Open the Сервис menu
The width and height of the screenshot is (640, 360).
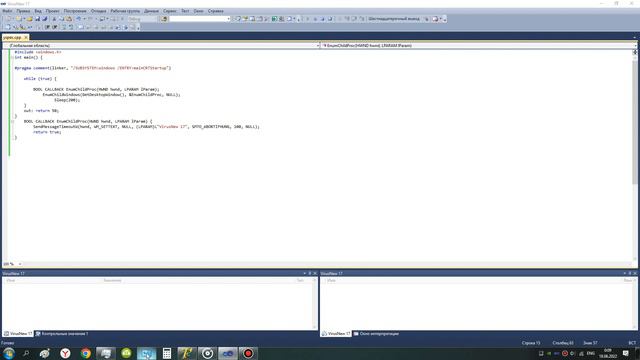[x=170, y=11]
